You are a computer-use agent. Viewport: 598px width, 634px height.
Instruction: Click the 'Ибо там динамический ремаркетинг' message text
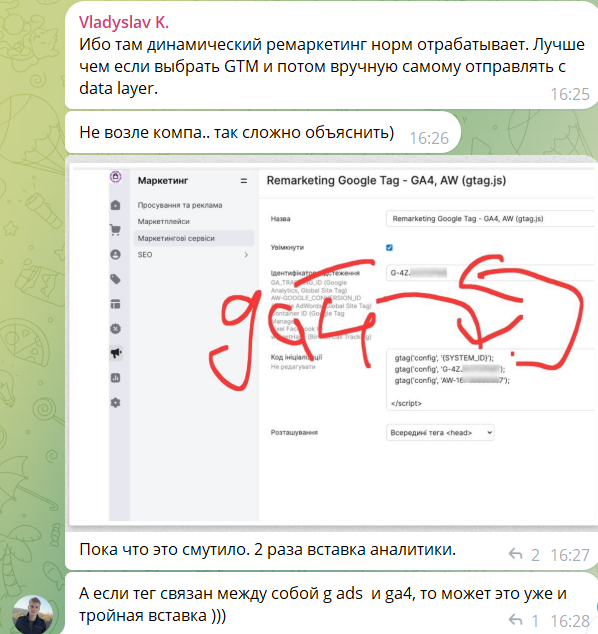click(x=332, y=66)
